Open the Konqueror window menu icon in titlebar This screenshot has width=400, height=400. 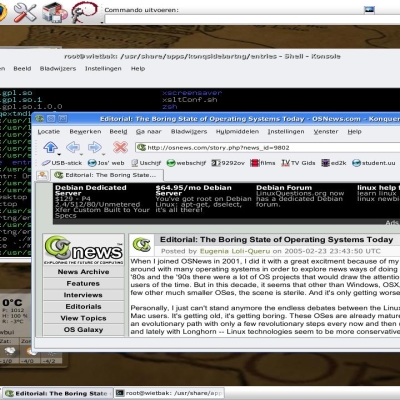tap(40, 119)
